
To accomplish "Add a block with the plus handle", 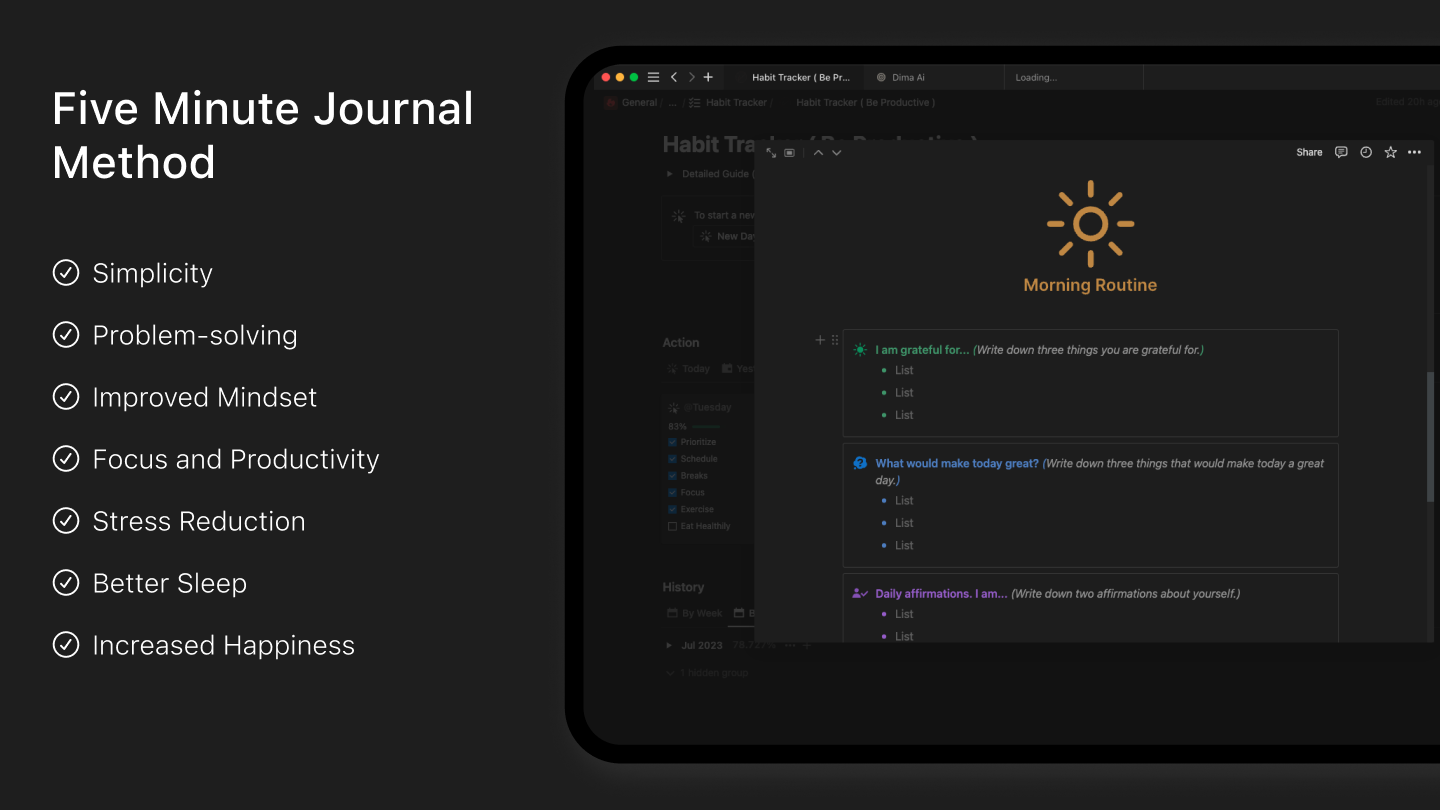I will [820, 340].
